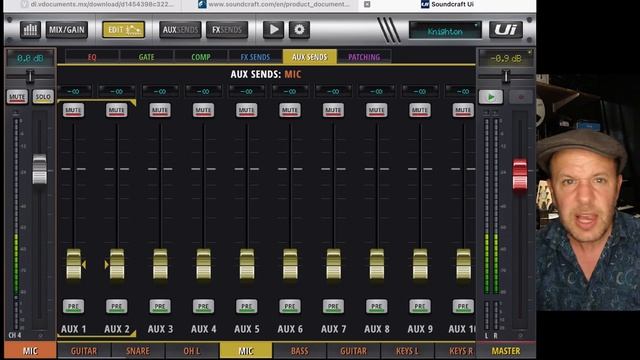Click the green play button on master strip
The width and height of the screenshot is (640, 360).
[491, 97]
